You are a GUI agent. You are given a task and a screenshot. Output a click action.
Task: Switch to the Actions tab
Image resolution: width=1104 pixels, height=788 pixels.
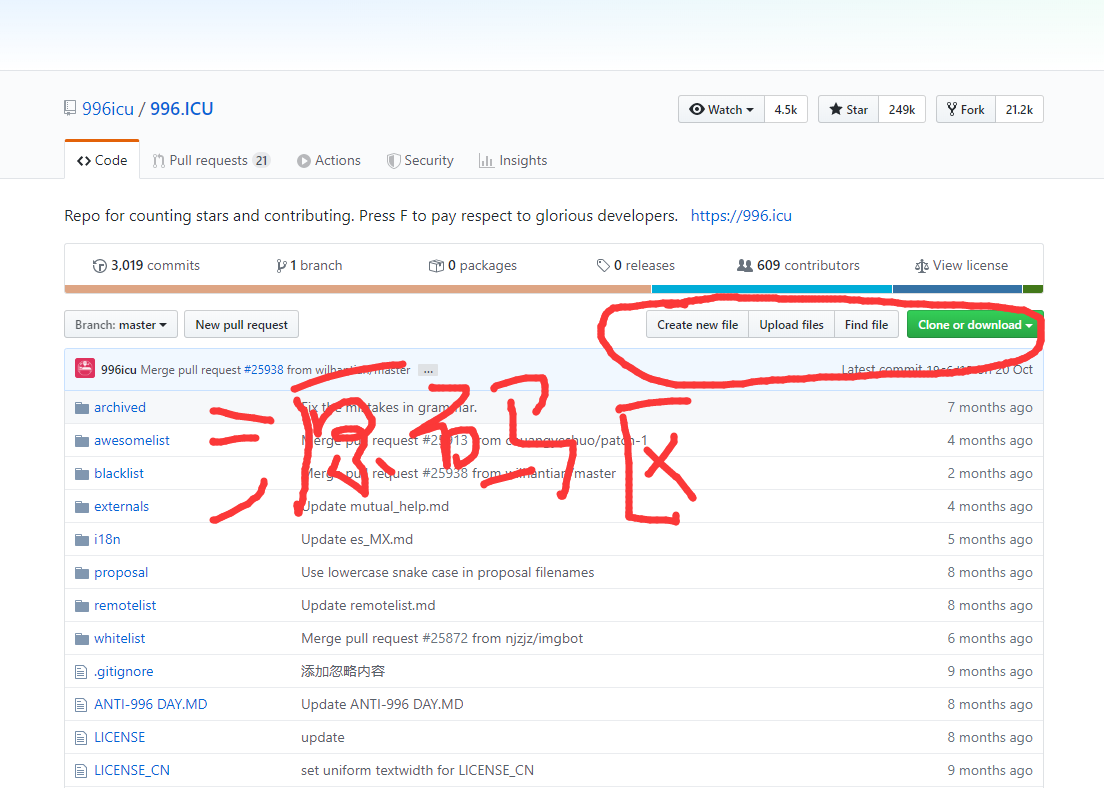point(329,161)
